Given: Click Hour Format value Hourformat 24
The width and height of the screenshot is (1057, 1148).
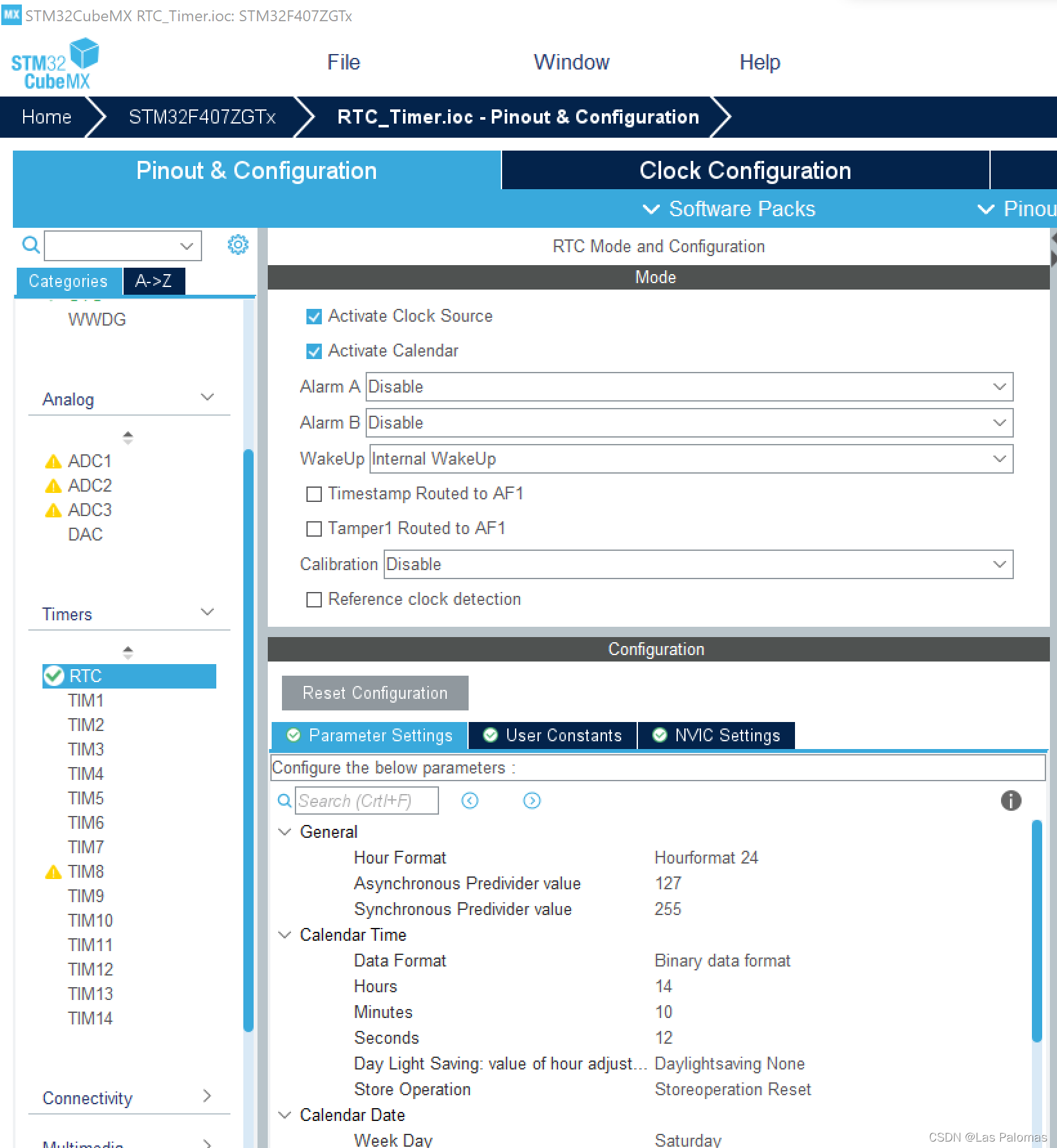Looking at the screenshot, I should pos(706,858).
